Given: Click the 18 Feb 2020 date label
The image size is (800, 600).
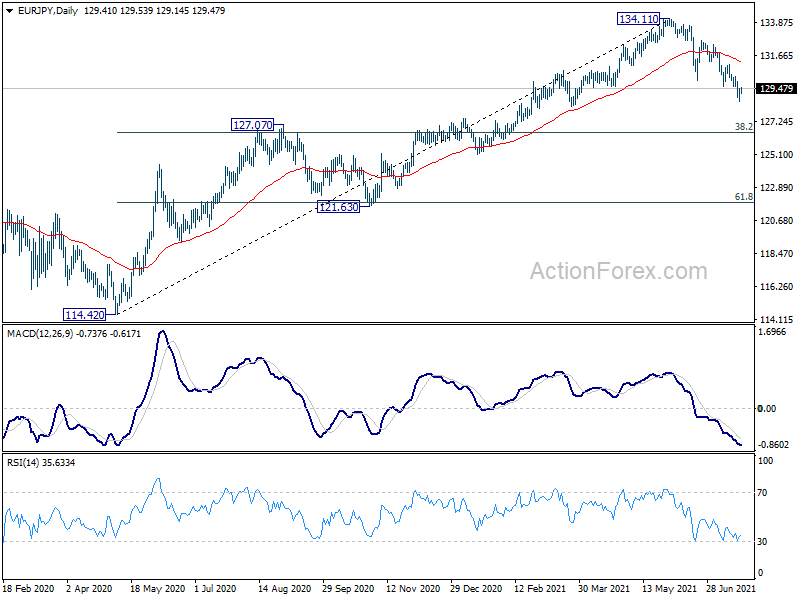Looking at the screenshot, I should (29, 589).
